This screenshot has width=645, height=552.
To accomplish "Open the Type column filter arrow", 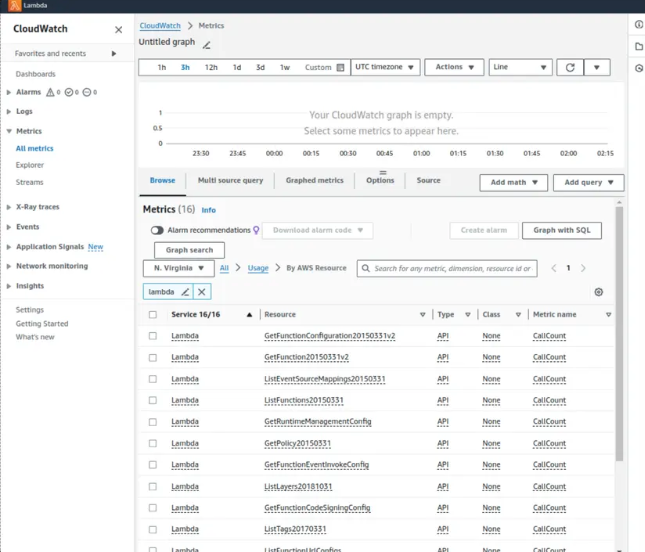I will tap(468, 315).
